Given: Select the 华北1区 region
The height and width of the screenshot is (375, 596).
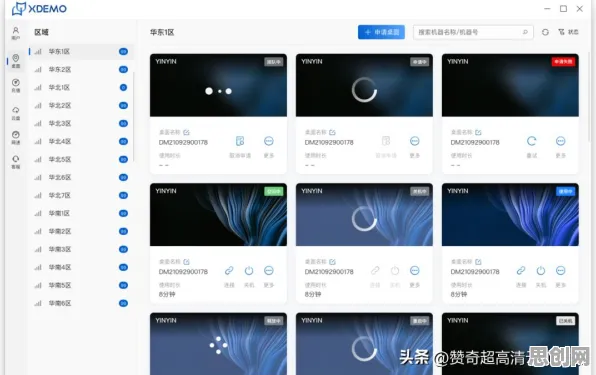Looking at the screenshot, I should click(x=81, y=87).
